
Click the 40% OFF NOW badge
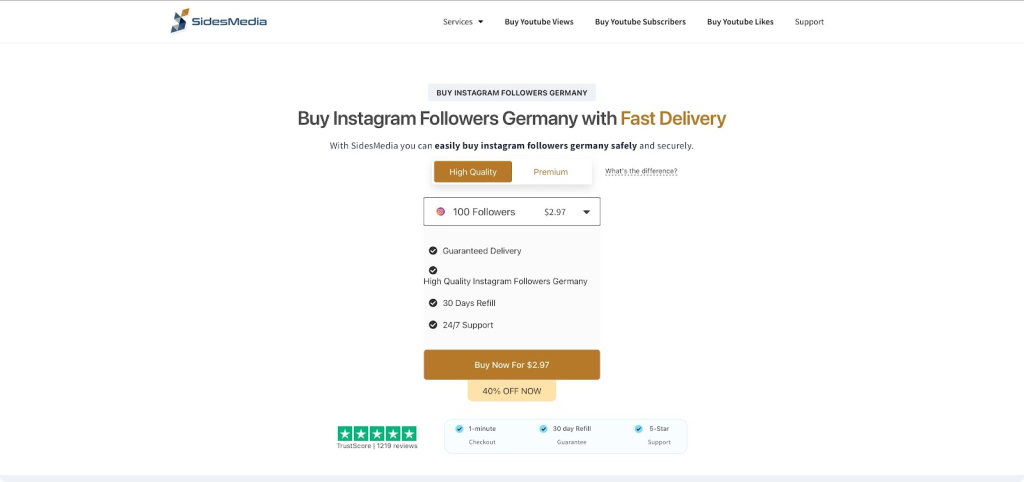pos(511,391)
